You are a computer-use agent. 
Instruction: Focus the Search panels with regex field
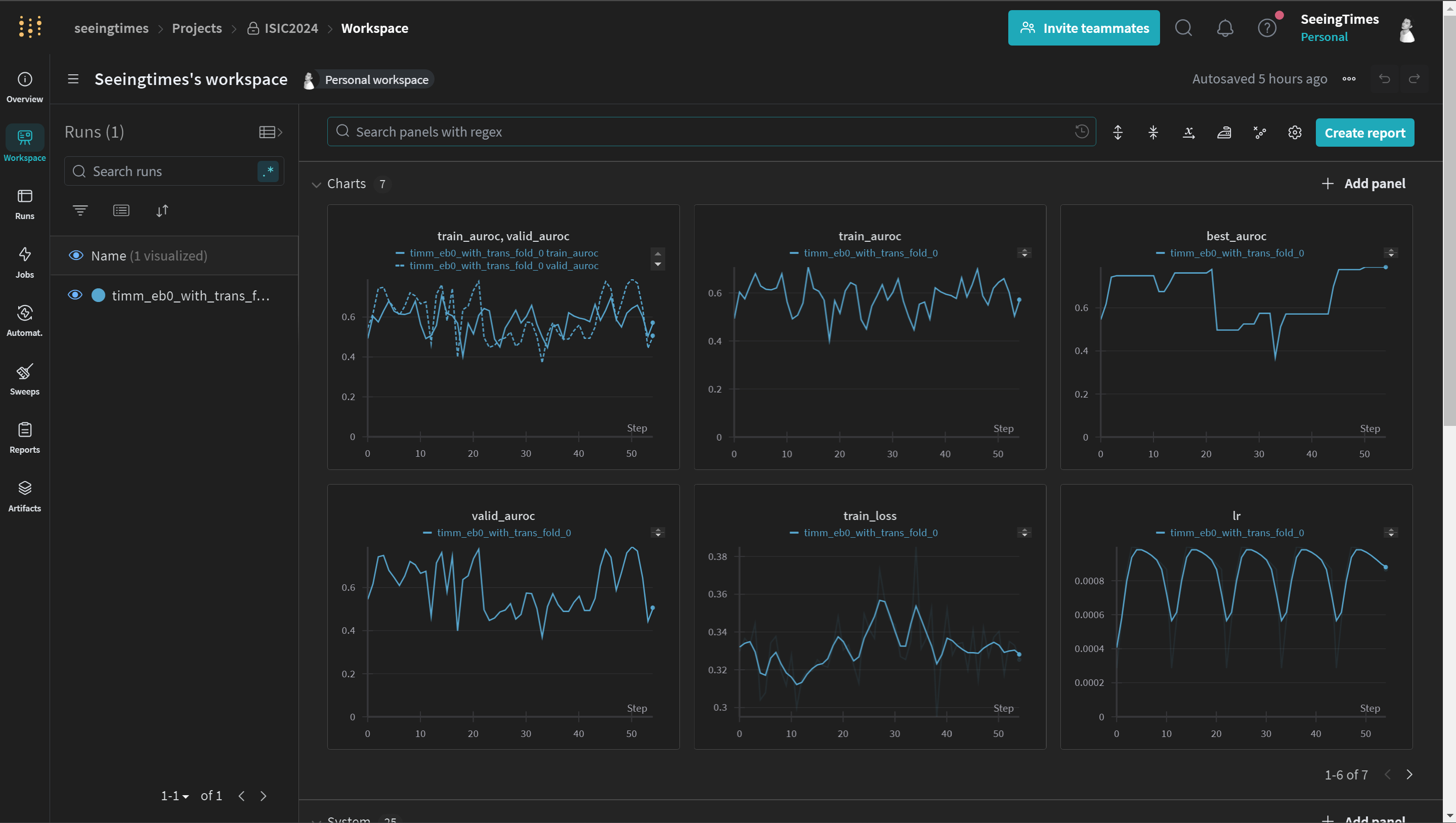click(x=711, y=132)
